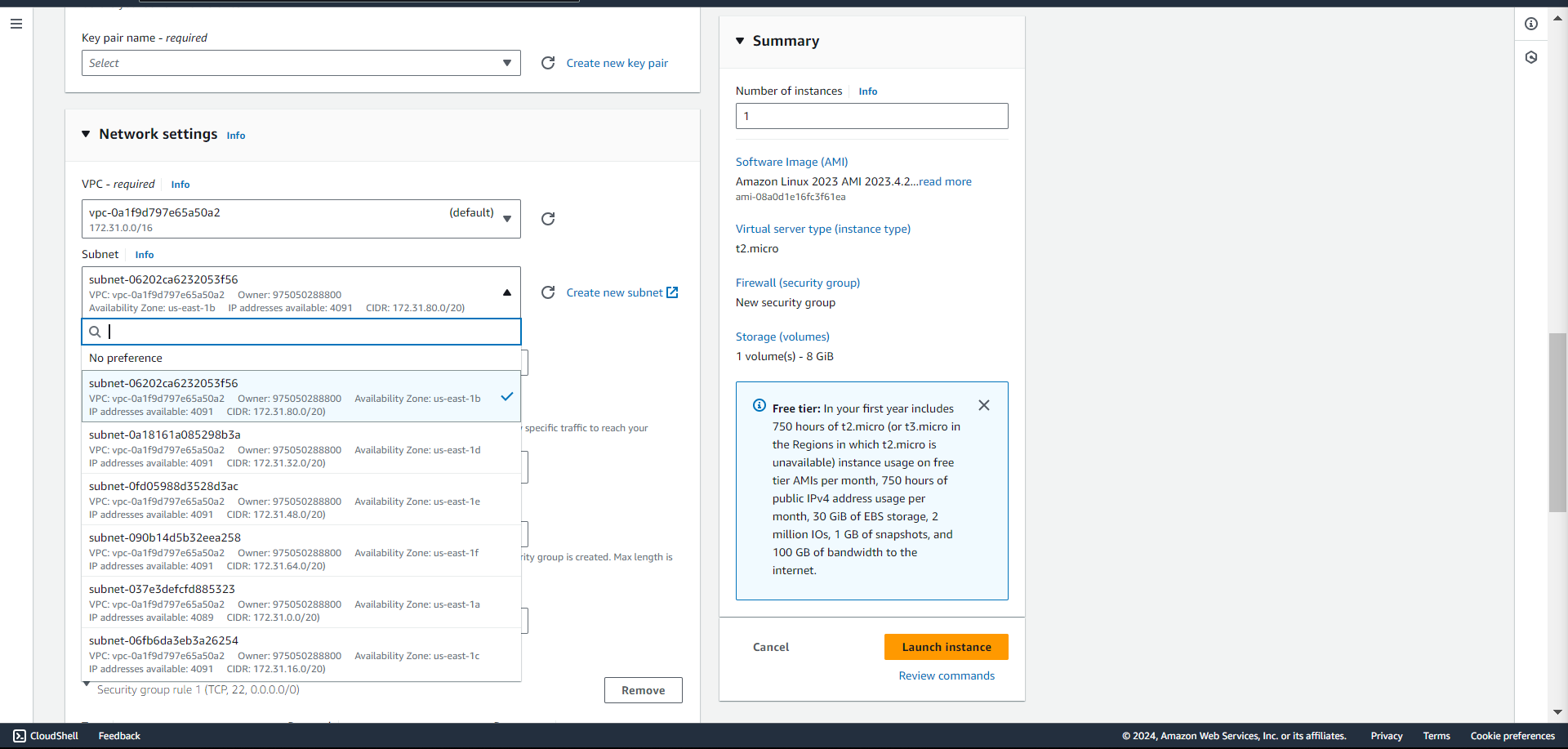
Task: Open the VPC selection dropdown
Action: pos(301,219)
